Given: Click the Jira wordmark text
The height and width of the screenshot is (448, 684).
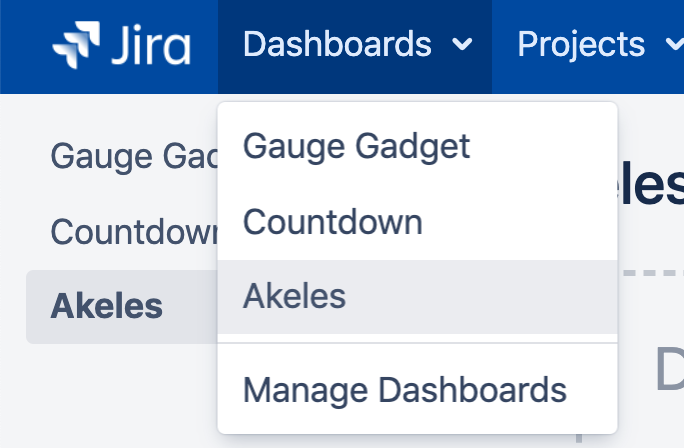Looking at the screenshot, I should tap(150, 45).
